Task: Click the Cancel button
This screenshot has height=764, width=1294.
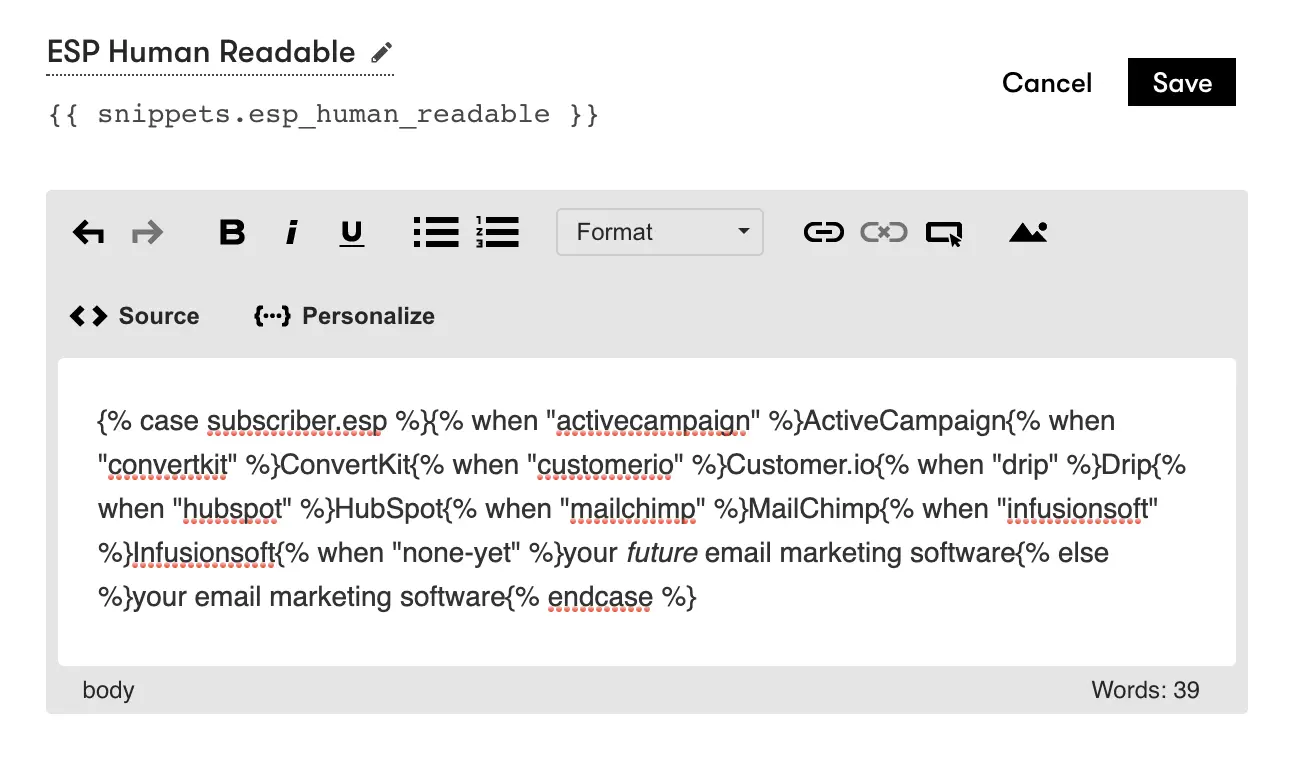Action: click(1047, 83)
